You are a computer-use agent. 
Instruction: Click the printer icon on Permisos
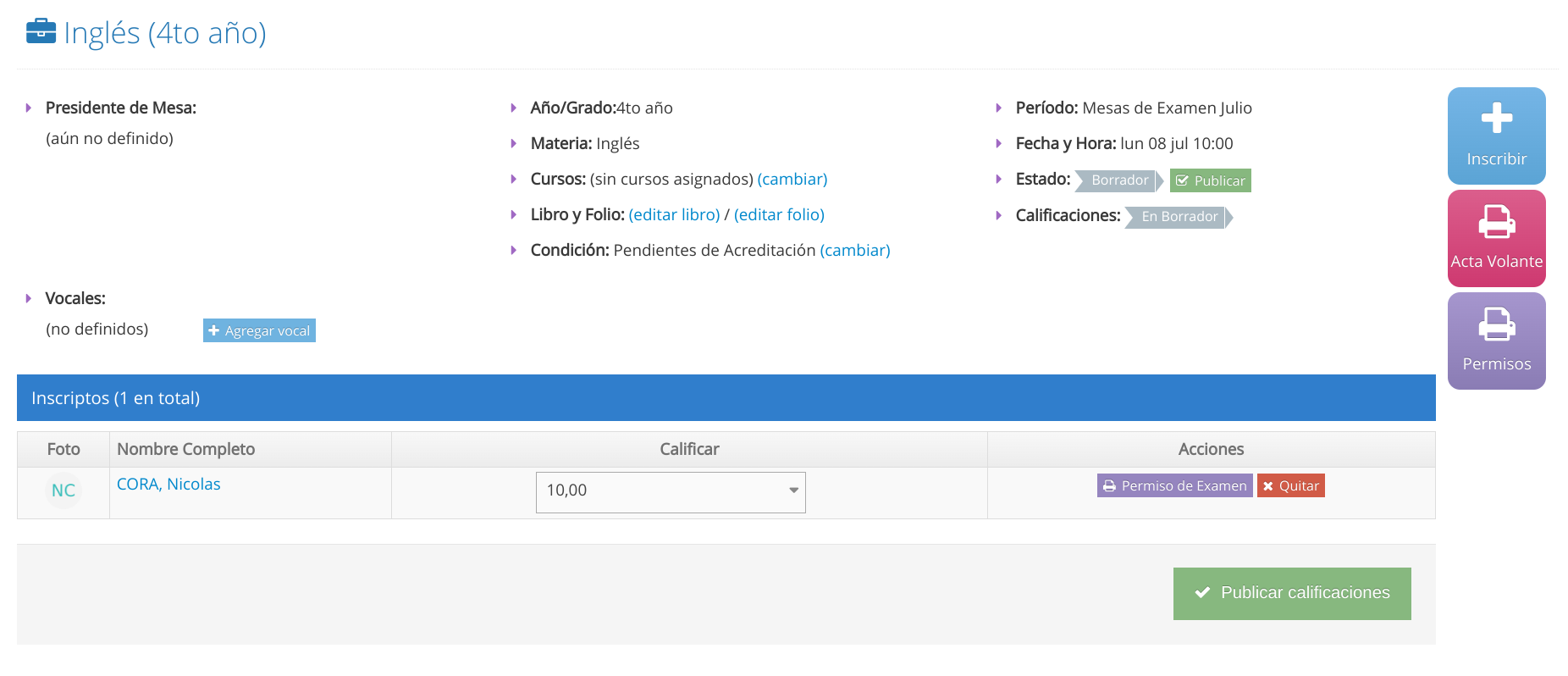click(x=1496, y=324)
